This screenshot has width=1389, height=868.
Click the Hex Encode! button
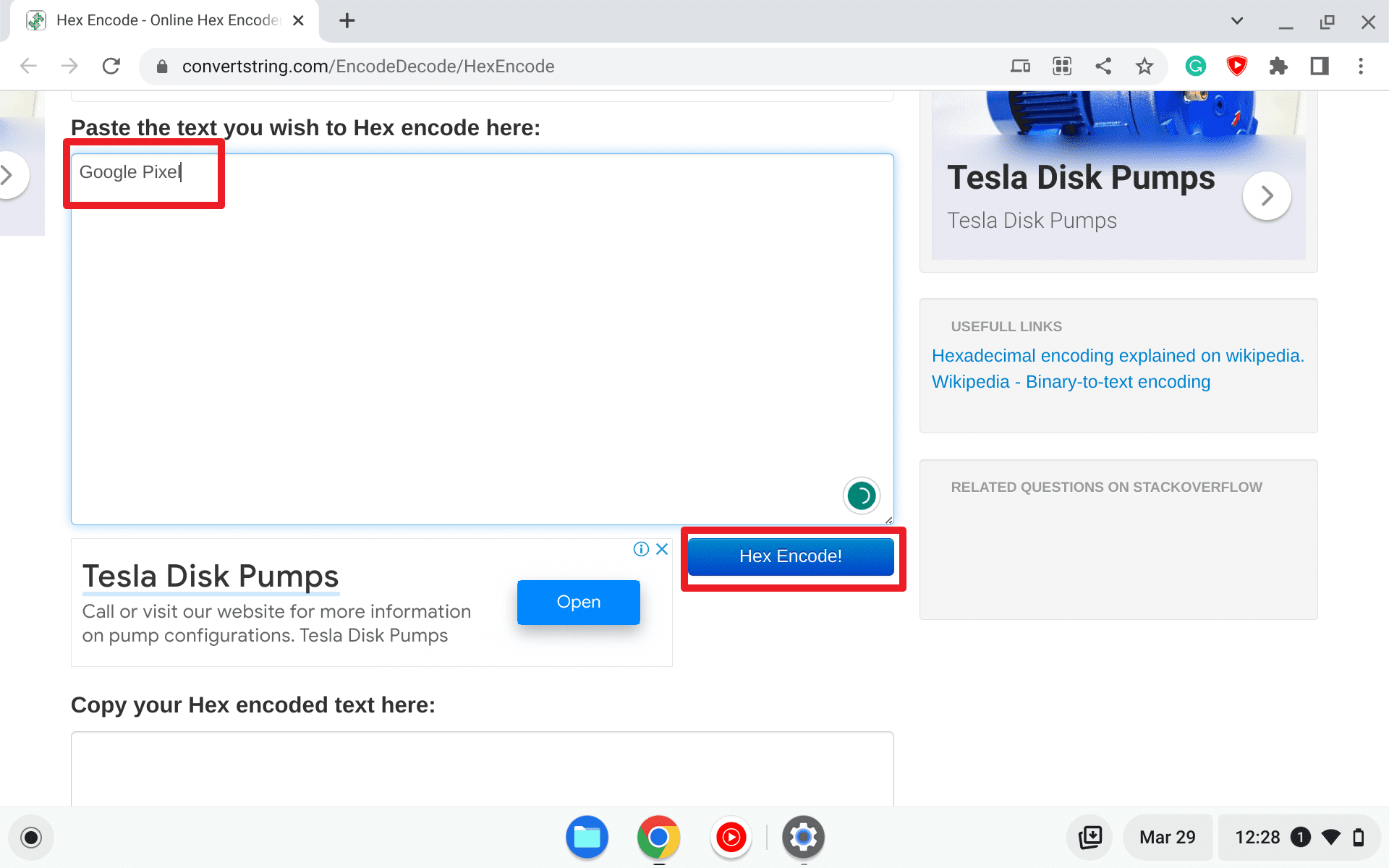(x=791, y=556)
